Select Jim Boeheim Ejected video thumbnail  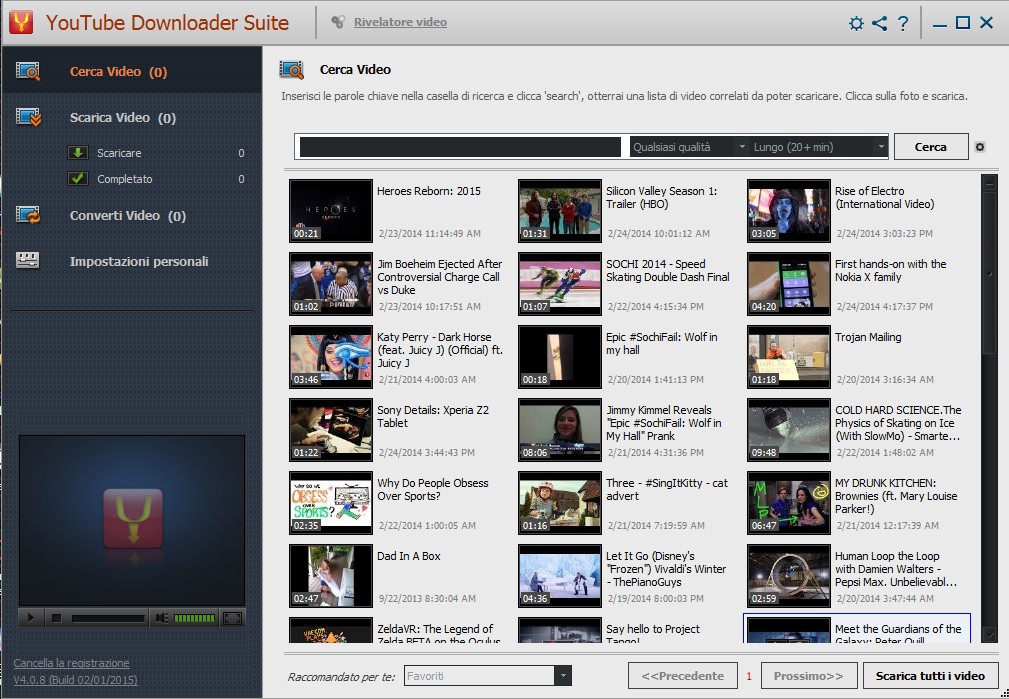(x=331, y=283)
